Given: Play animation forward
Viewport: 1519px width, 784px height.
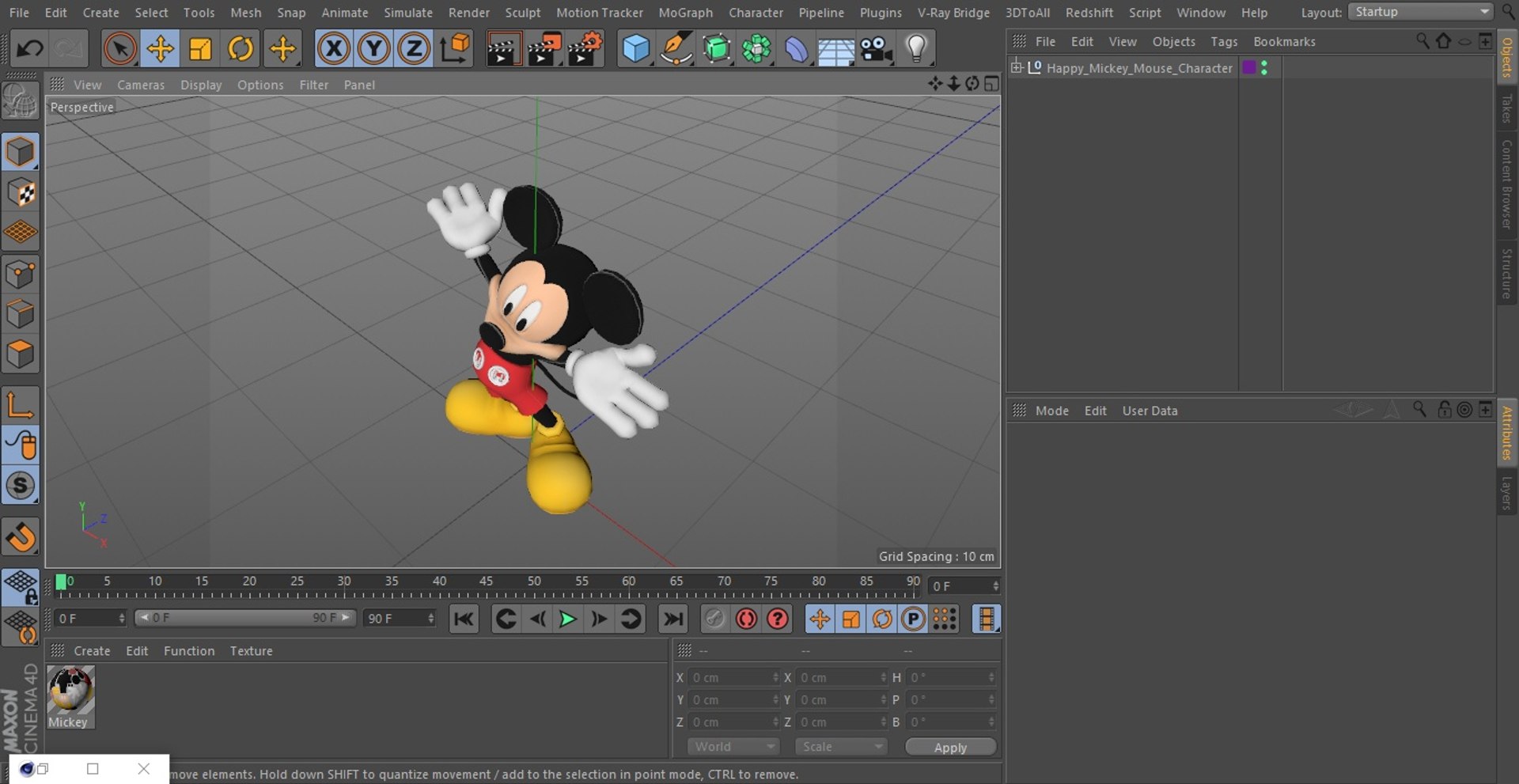Looking at the screenshot, I should coord(567,619).
